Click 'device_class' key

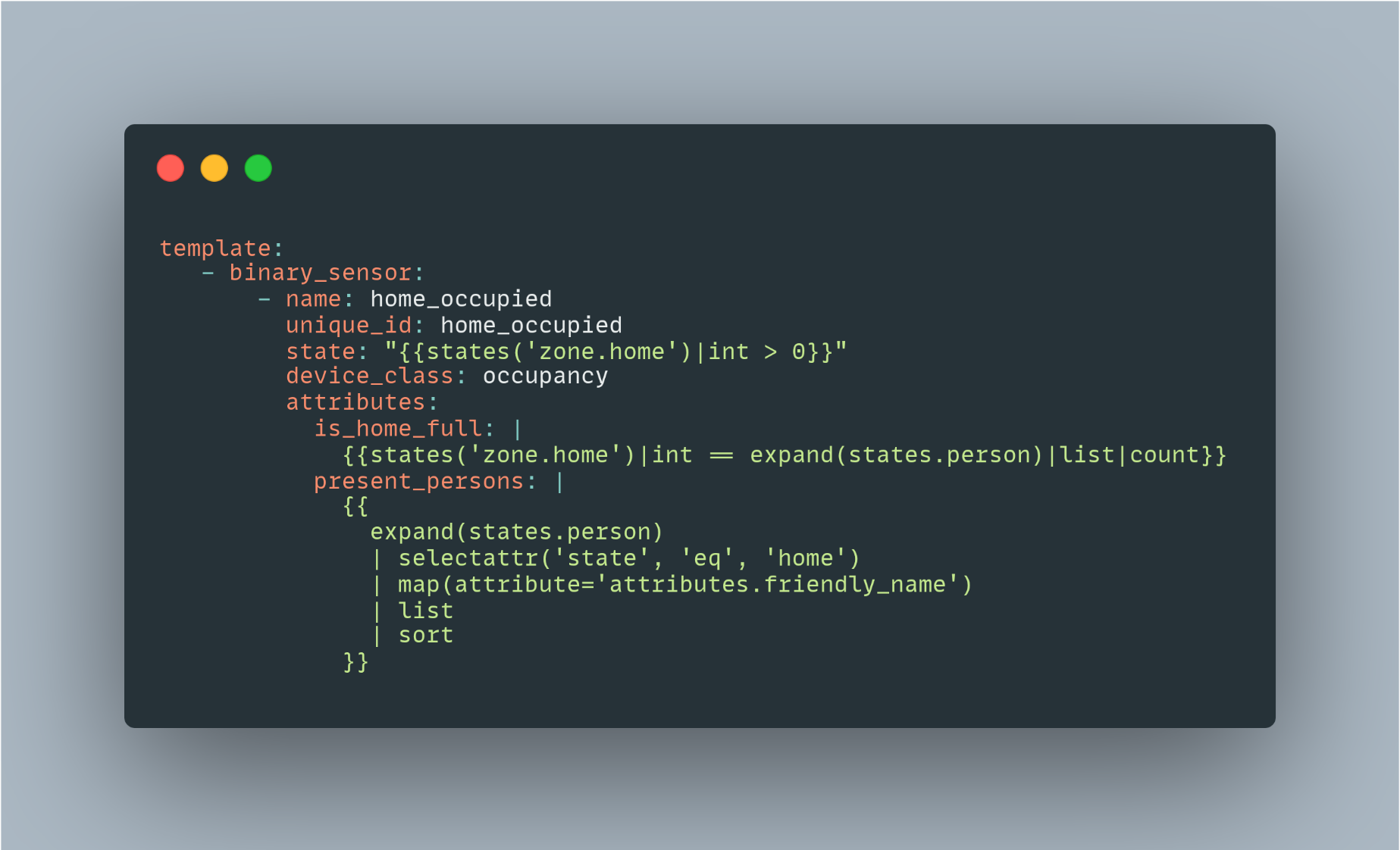click(x=369, y=377)
